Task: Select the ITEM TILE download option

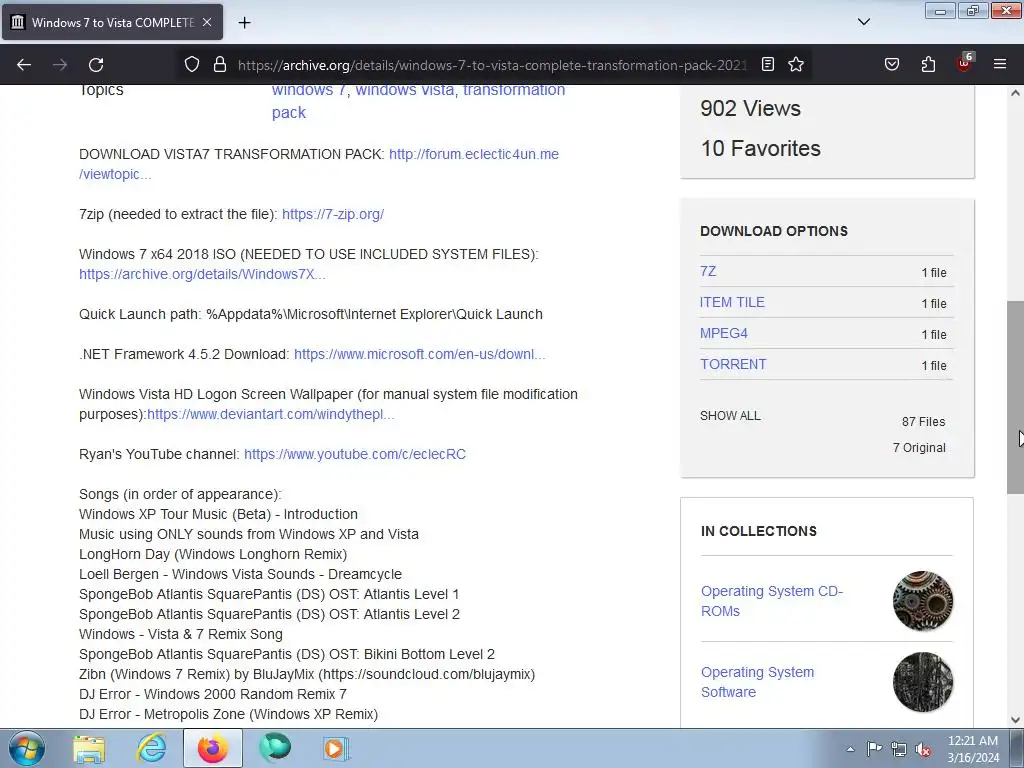Action: pyautogui.click(x=732, y=302)
